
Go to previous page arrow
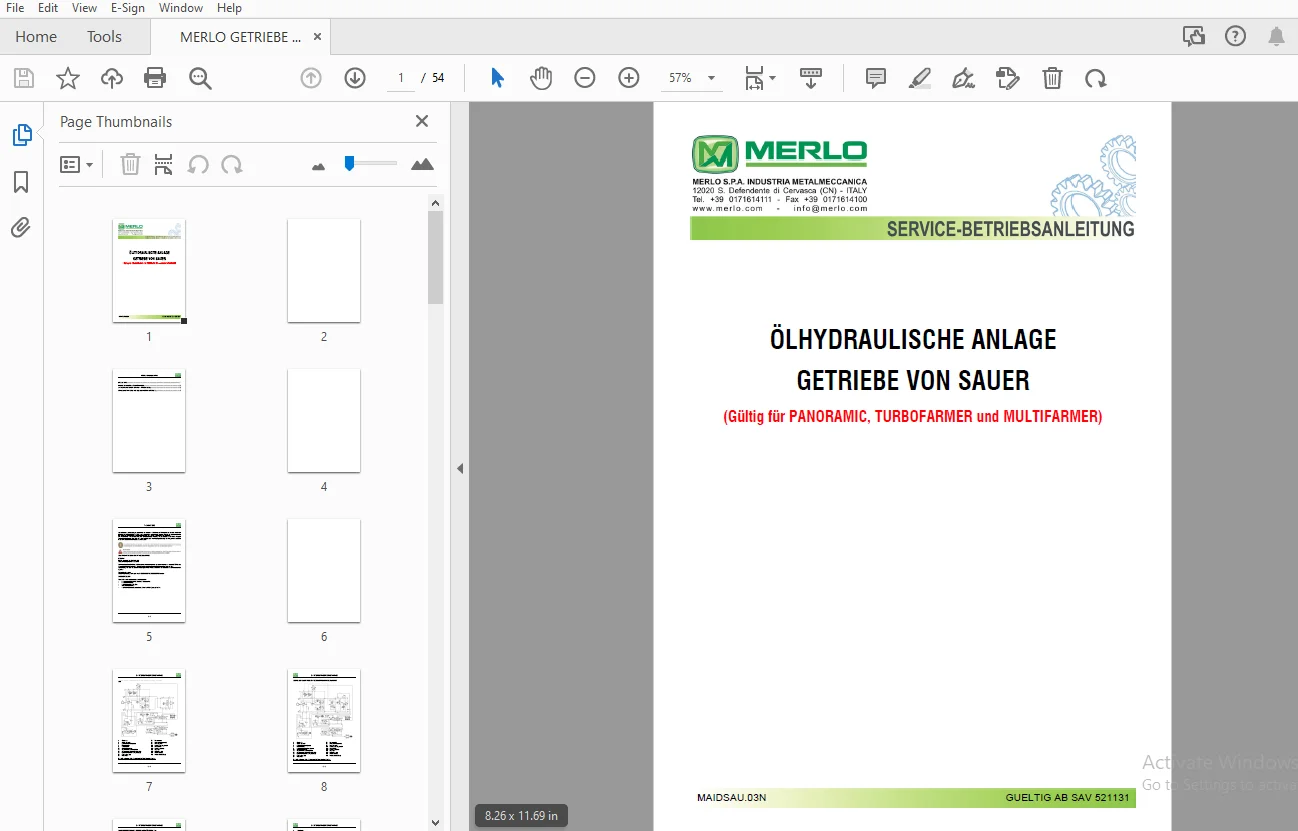coord(311,78)
